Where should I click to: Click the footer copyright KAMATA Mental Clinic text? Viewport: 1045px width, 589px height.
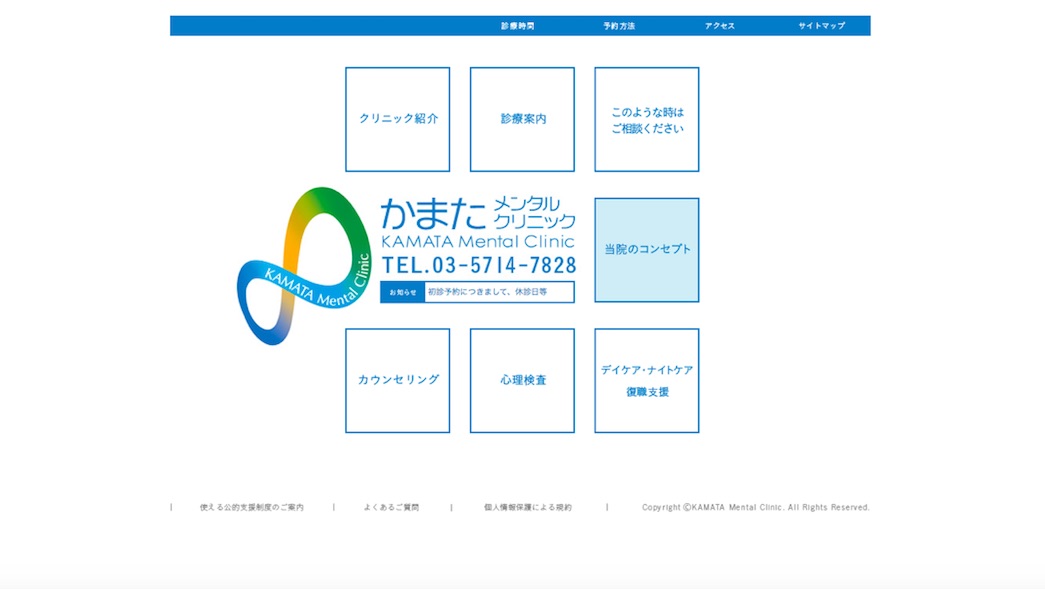pyautogui.click(x=755, y=508)
